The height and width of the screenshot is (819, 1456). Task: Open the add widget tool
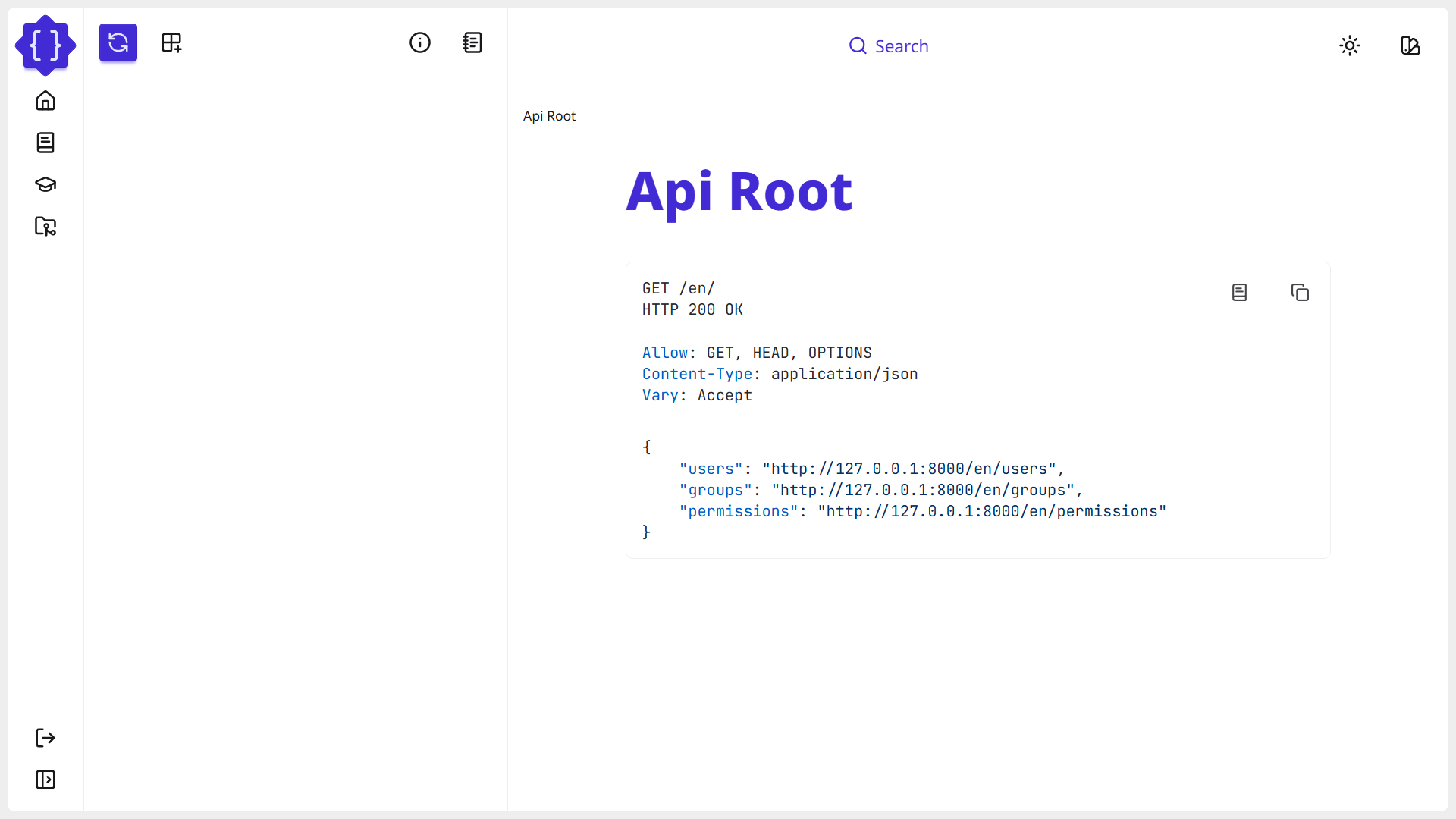click(x=170, y=42)
